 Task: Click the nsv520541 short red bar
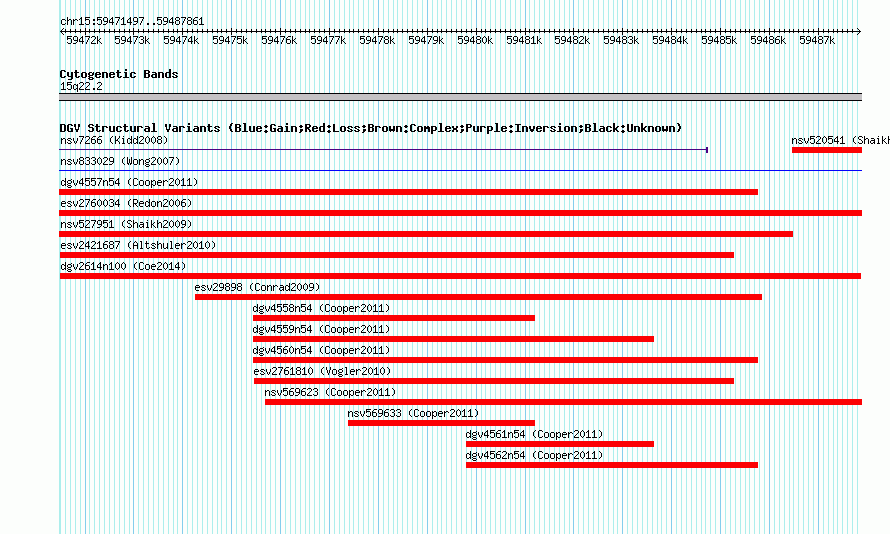tap(827, 150)
